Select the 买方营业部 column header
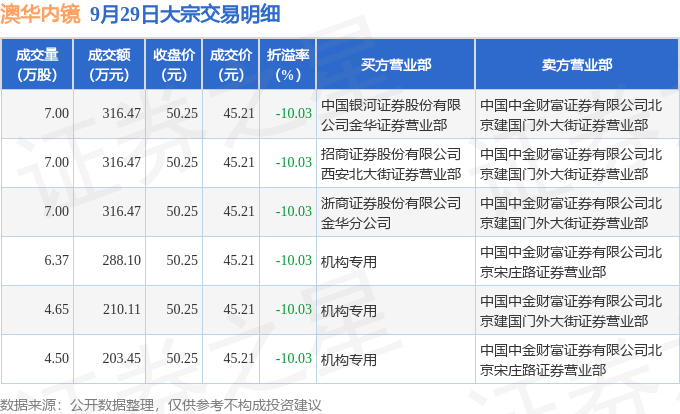The image size is (680, 414). pos(396,65)
